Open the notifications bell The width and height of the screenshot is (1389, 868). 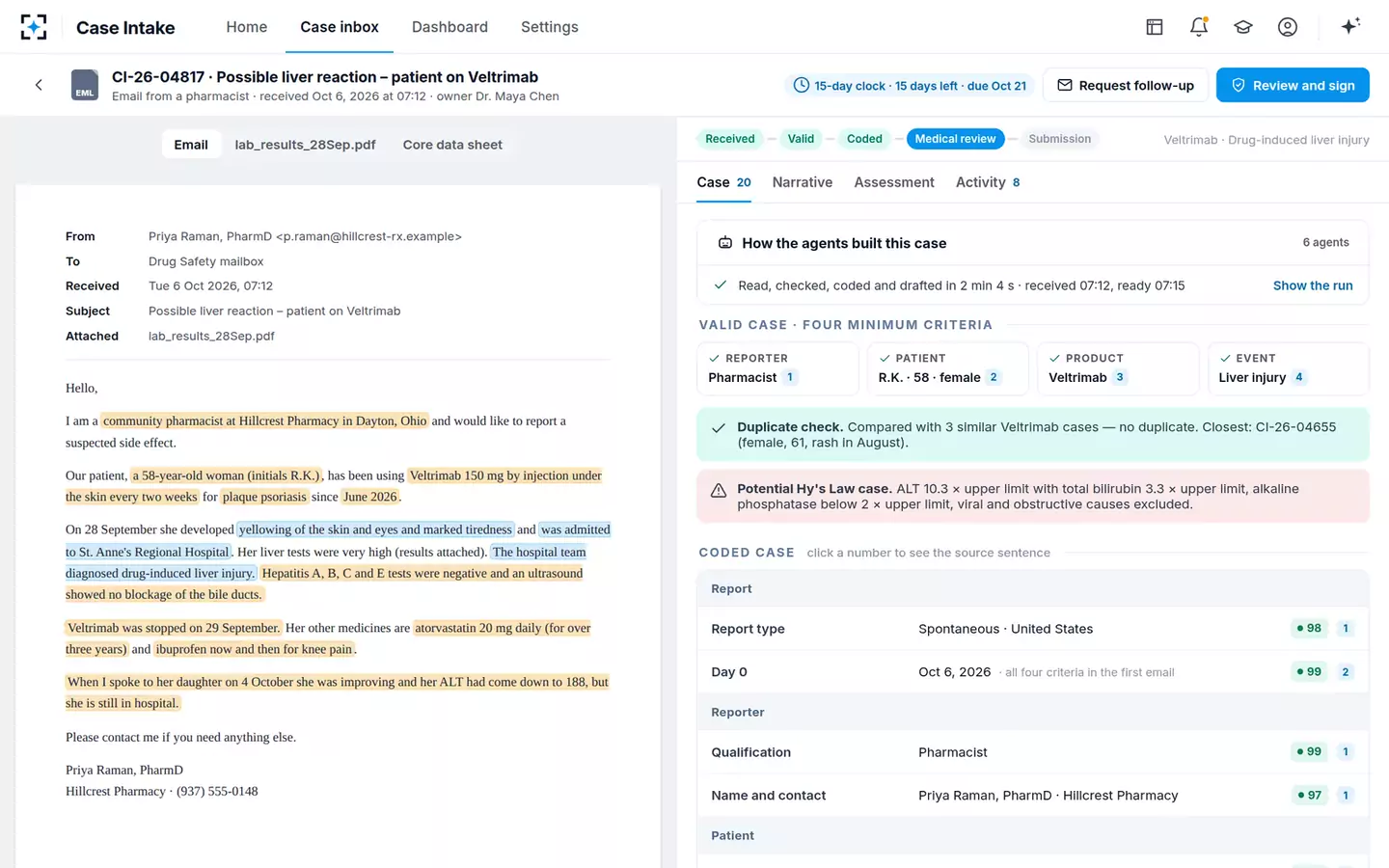pos(1199,27)
